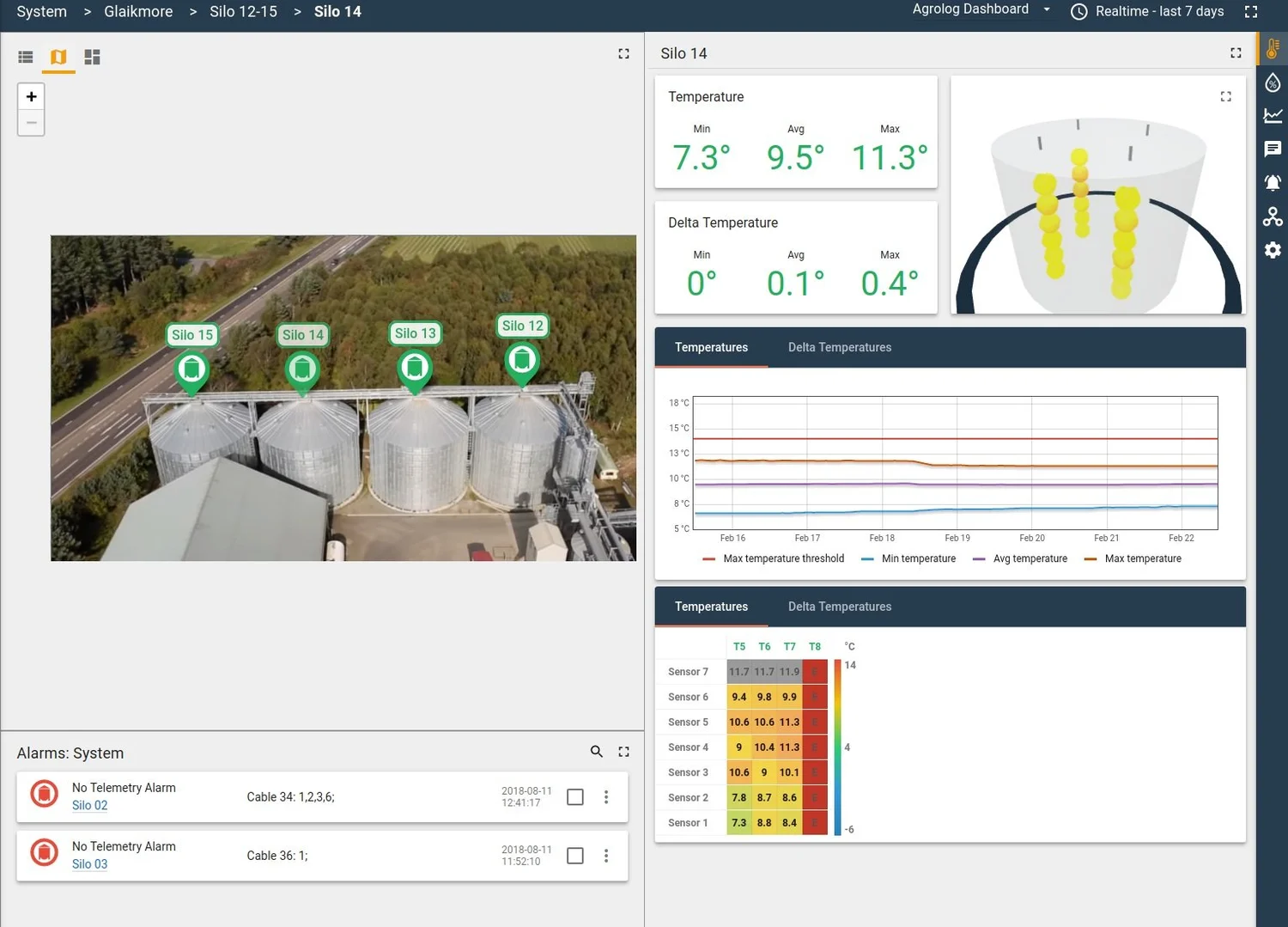The image size is (1288, 927).
Task: Switch to list view in the map panel
Action: 25,57
